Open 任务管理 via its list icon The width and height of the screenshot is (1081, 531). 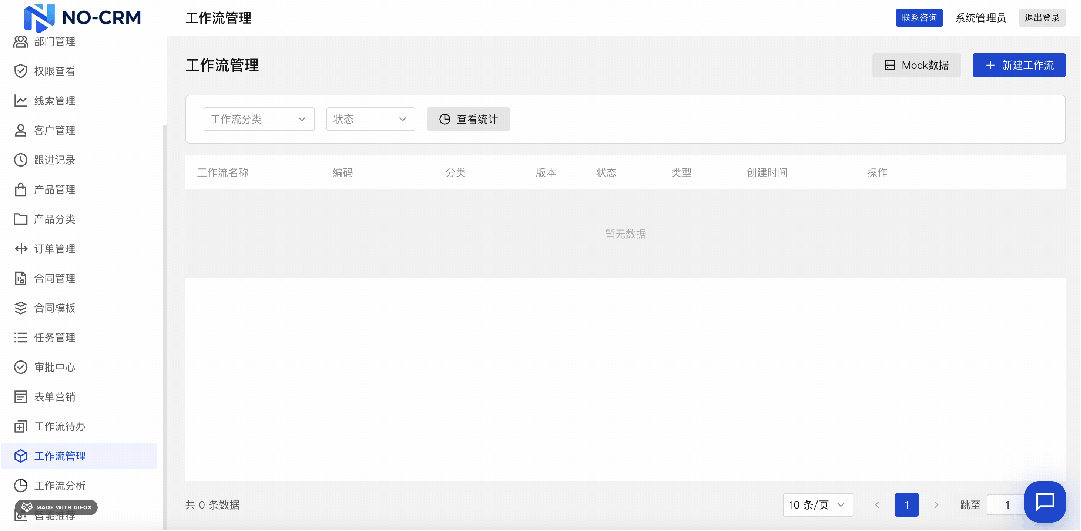[x=21, y=338]
